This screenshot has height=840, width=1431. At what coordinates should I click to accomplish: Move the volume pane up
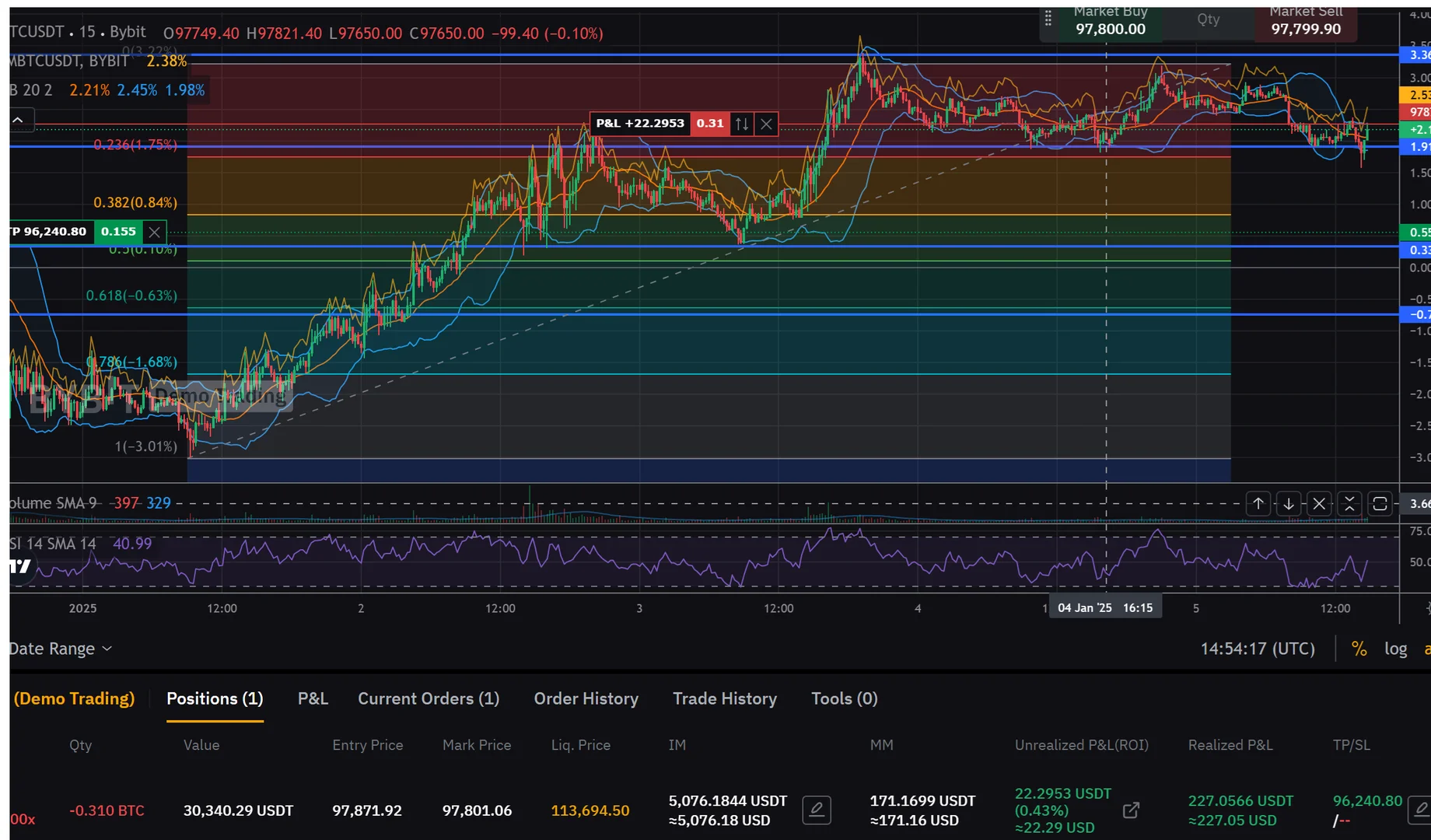click(1258, 504)
